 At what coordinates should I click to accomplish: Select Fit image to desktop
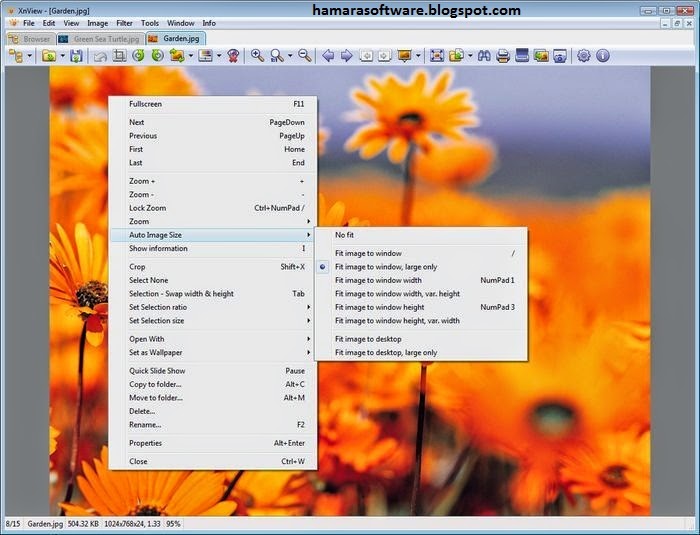pyautogui.click(x=421, y=339)
